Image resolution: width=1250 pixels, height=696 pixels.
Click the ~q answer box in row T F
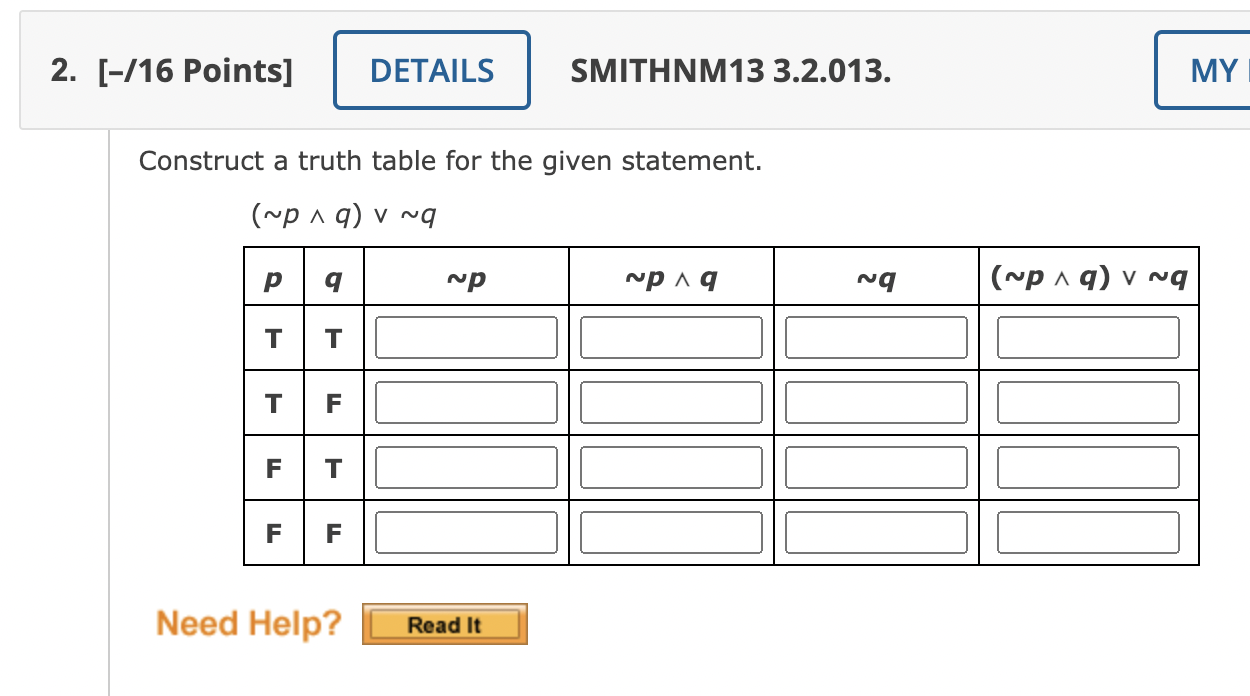pyautogui.click(x=875, y=402)
